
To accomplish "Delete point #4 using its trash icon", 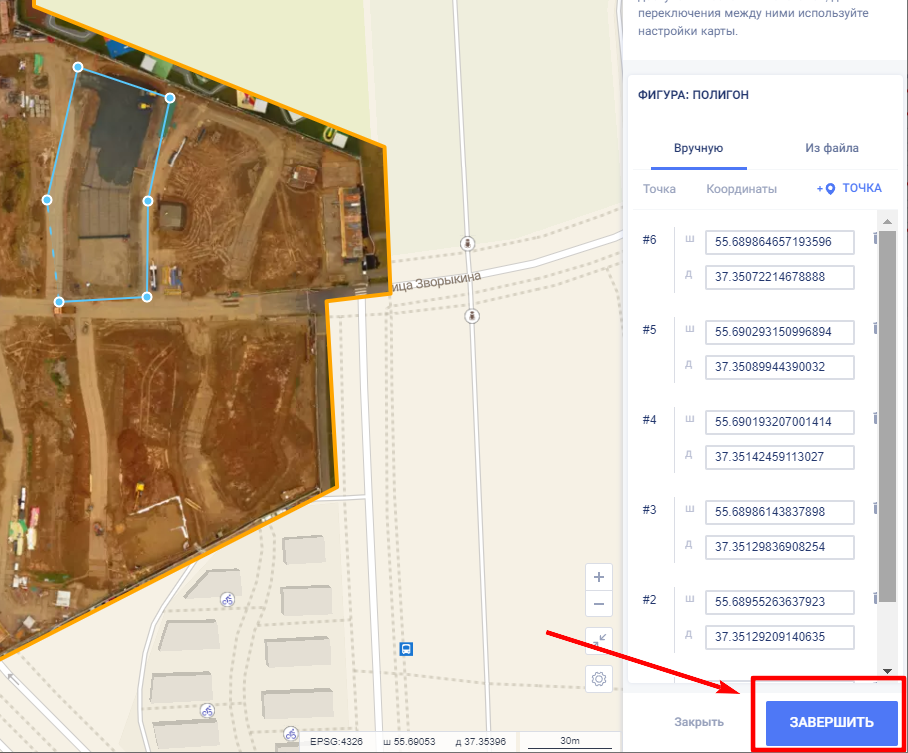I will click(876, 418).
